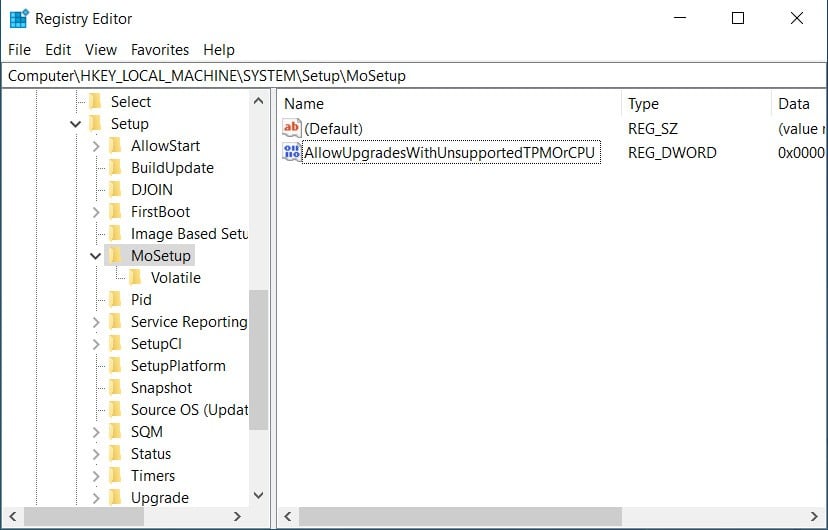Click the (Default) string value icon
This screenshot has height=530, width=828.
292,128
